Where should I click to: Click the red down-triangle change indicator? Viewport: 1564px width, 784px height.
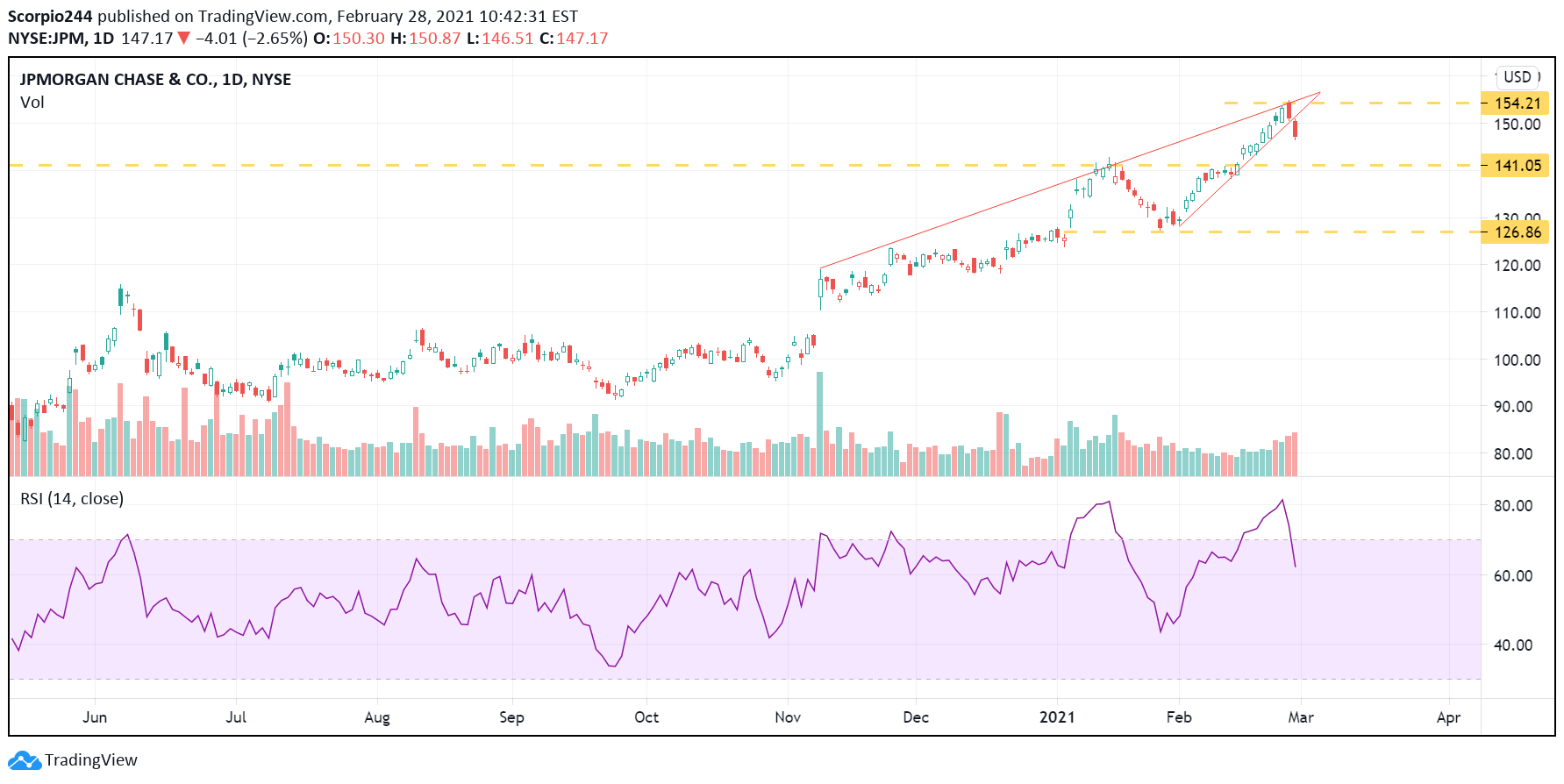coord(183,39)
